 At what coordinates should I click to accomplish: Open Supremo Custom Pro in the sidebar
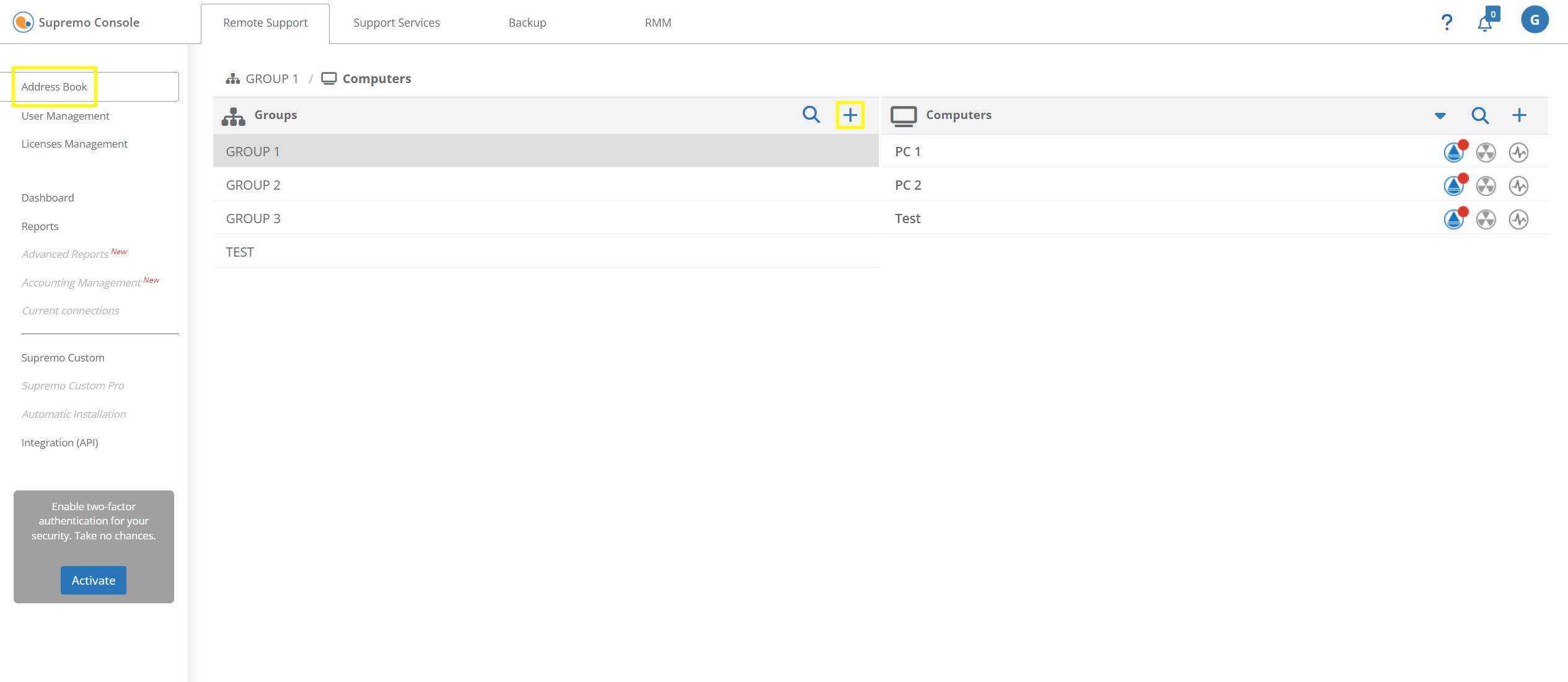click(x=73, y=386)
